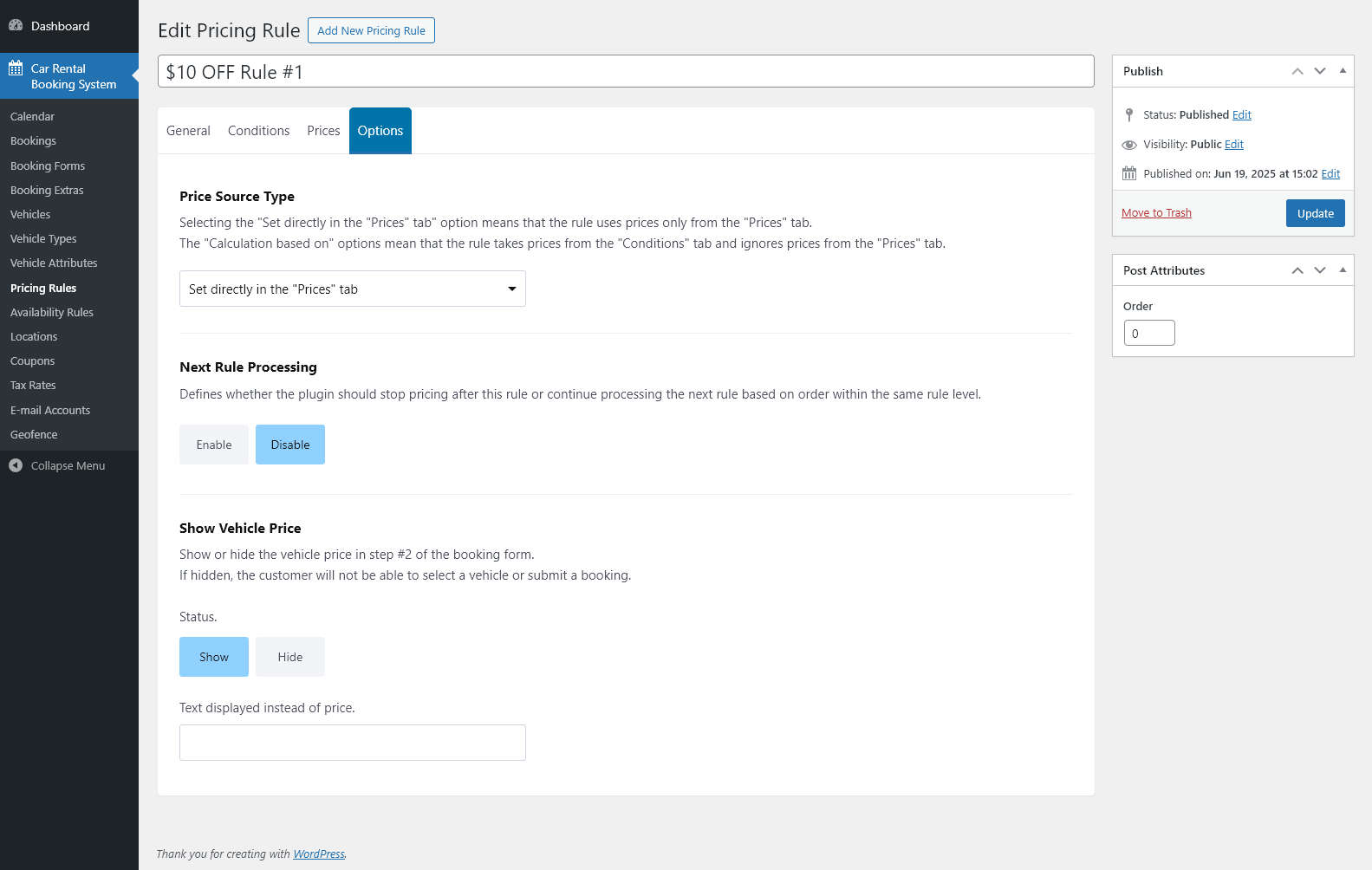Click the Move to Trash link
This screenshot has width=1372, height=870.
click(x=1156, y=213)
